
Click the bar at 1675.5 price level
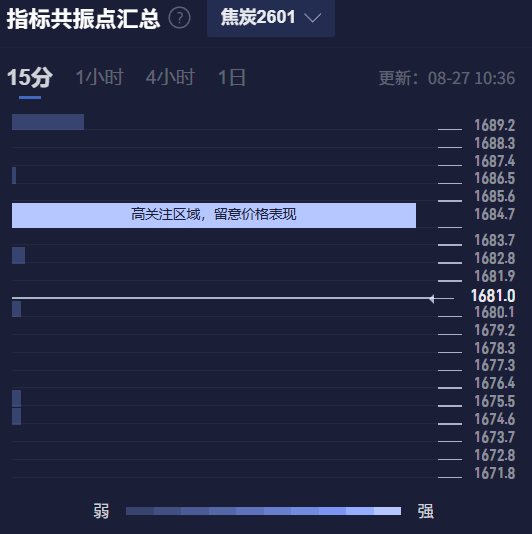[x=16, y=398]
